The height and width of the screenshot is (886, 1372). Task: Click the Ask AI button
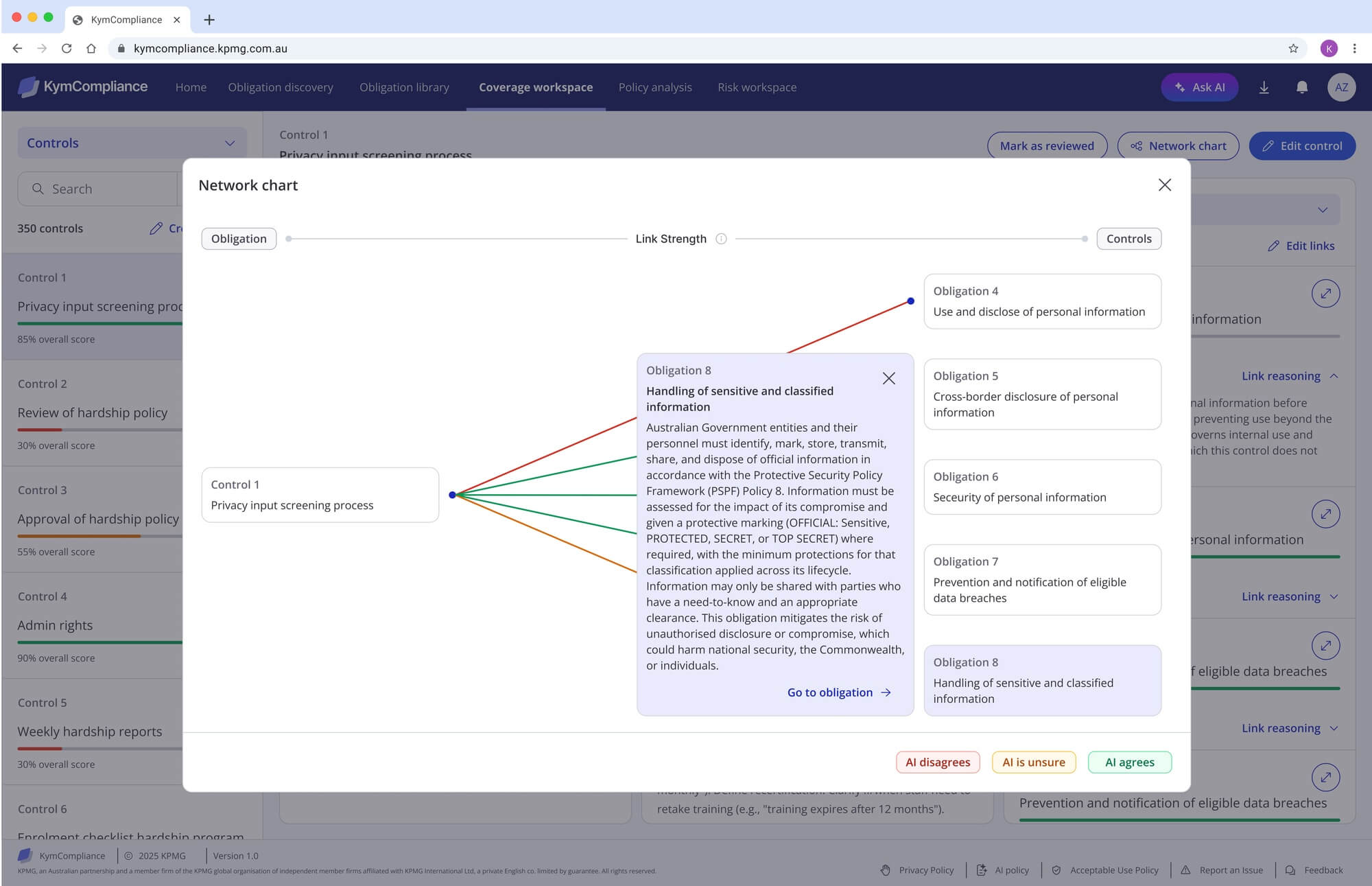coord(1199,87)
